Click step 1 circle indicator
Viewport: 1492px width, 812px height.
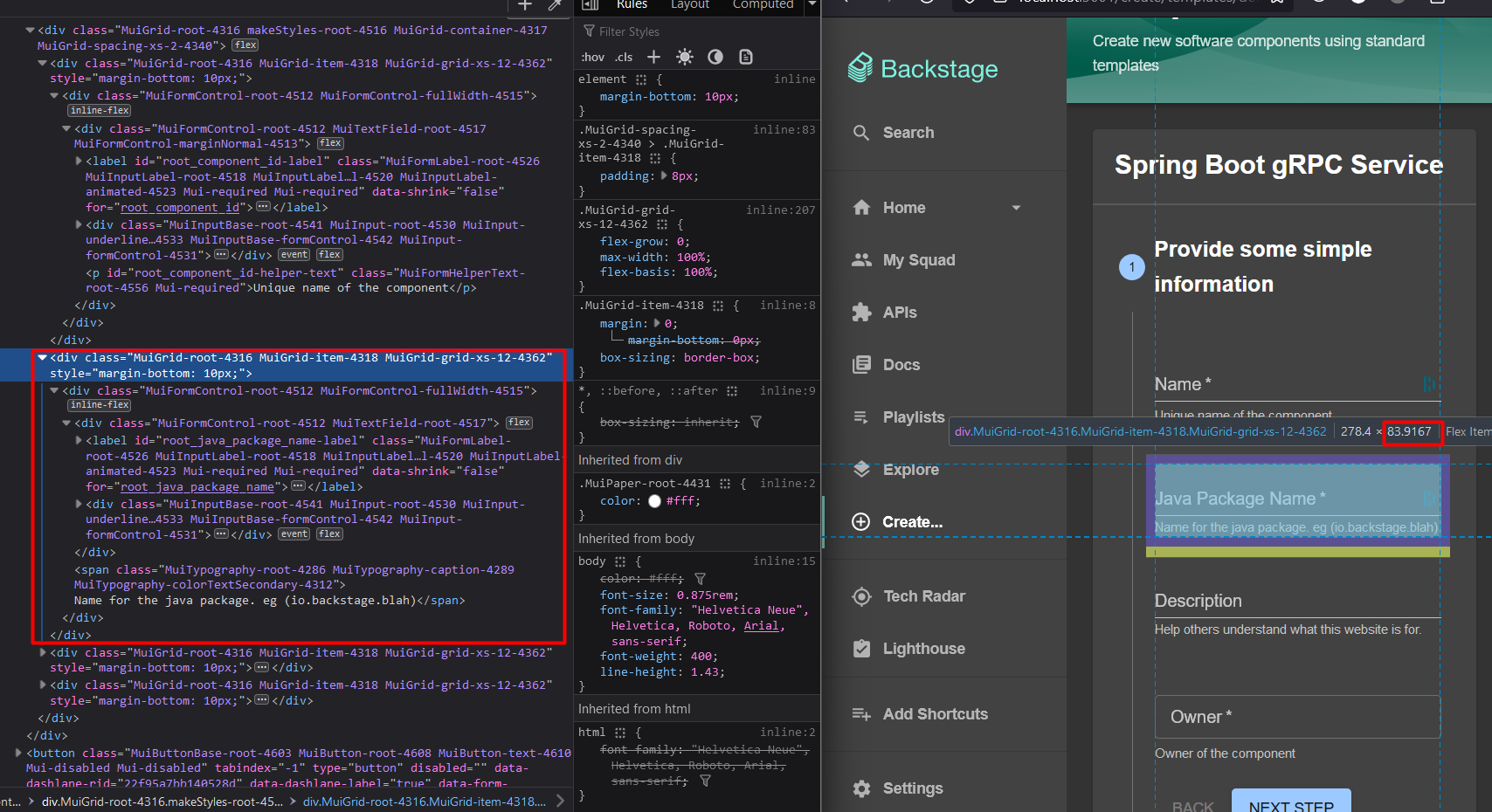point(1132,267)
